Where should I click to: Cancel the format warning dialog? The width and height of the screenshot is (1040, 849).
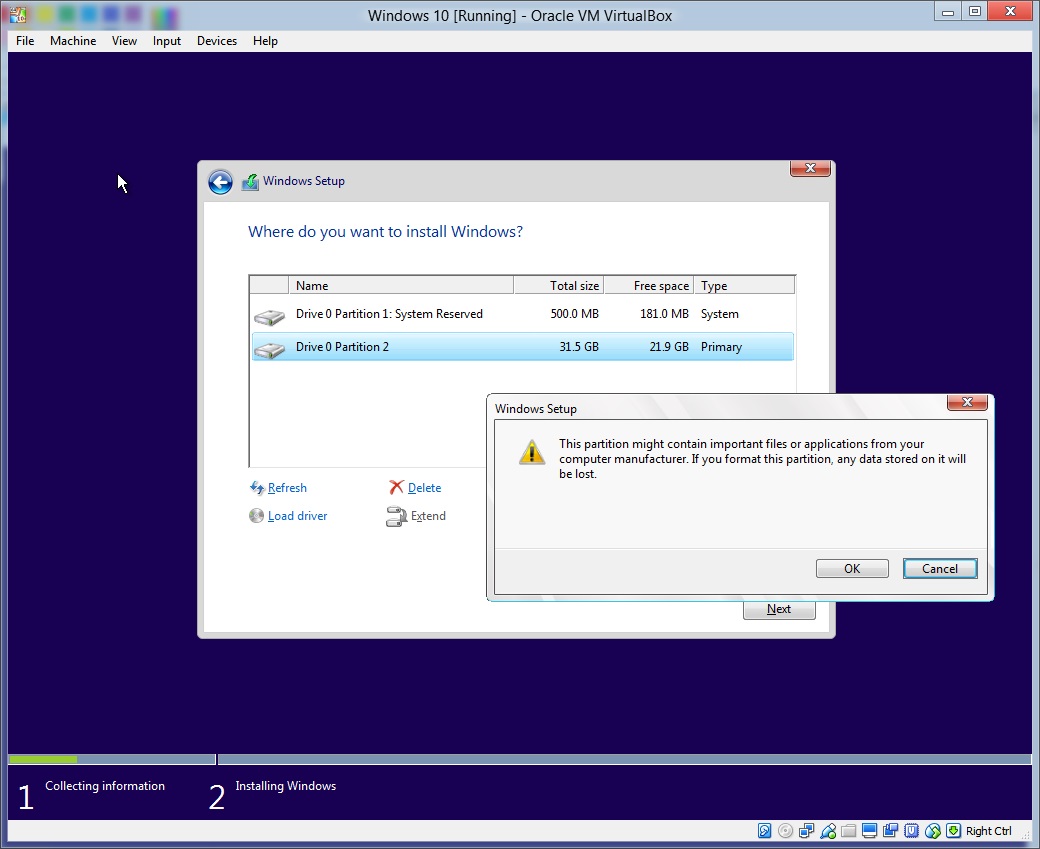[940, 568]
